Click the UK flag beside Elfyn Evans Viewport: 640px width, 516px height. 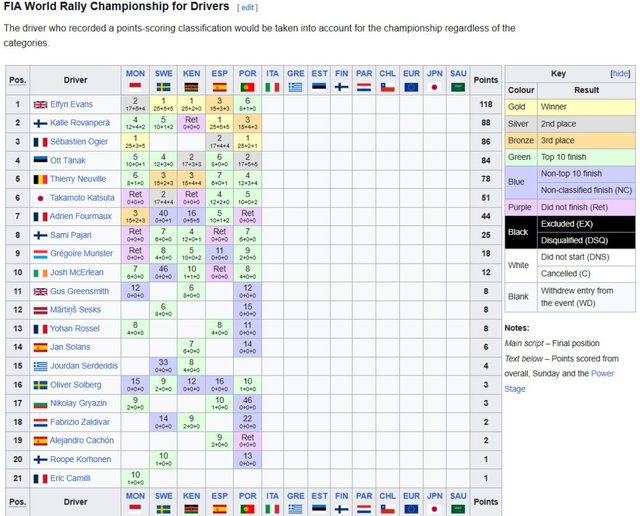(40, 105)
